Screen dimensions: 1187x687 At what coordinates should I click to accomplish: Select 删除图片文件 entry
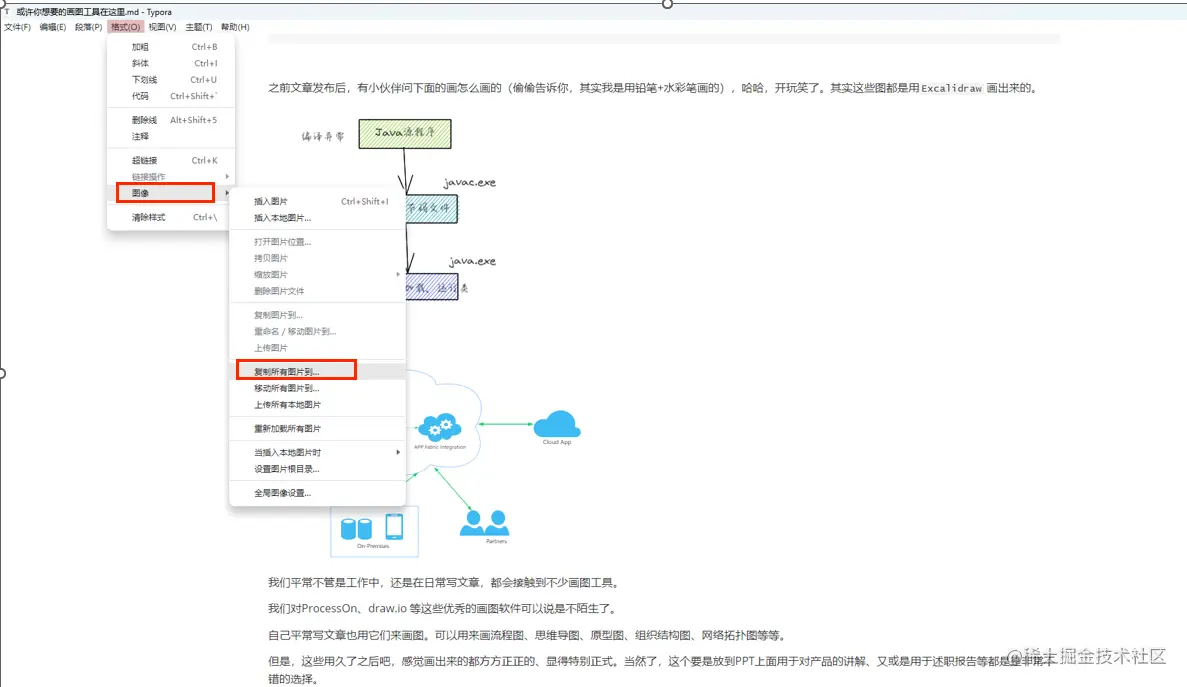point(318,291)
